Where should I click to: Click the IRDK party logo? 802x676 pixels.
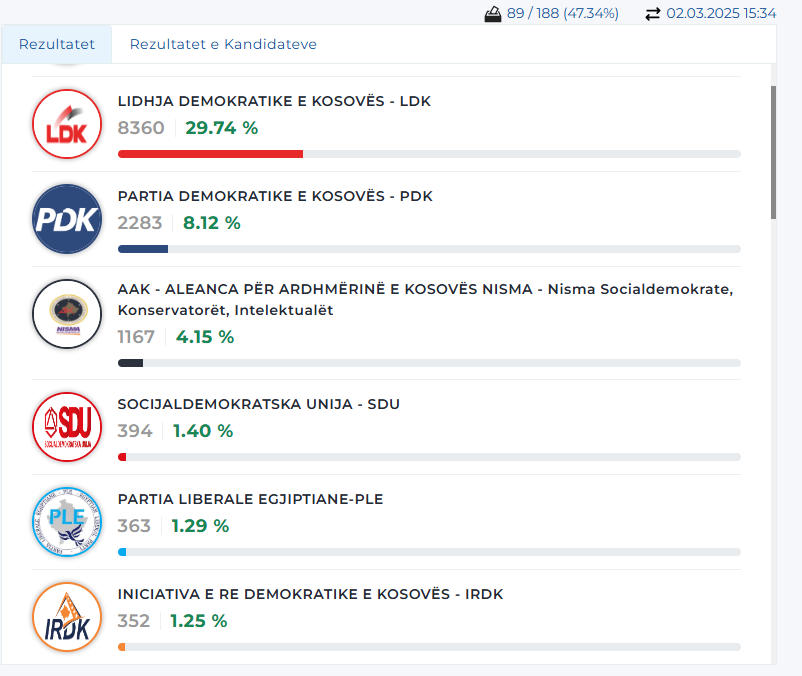pos(67,617)
